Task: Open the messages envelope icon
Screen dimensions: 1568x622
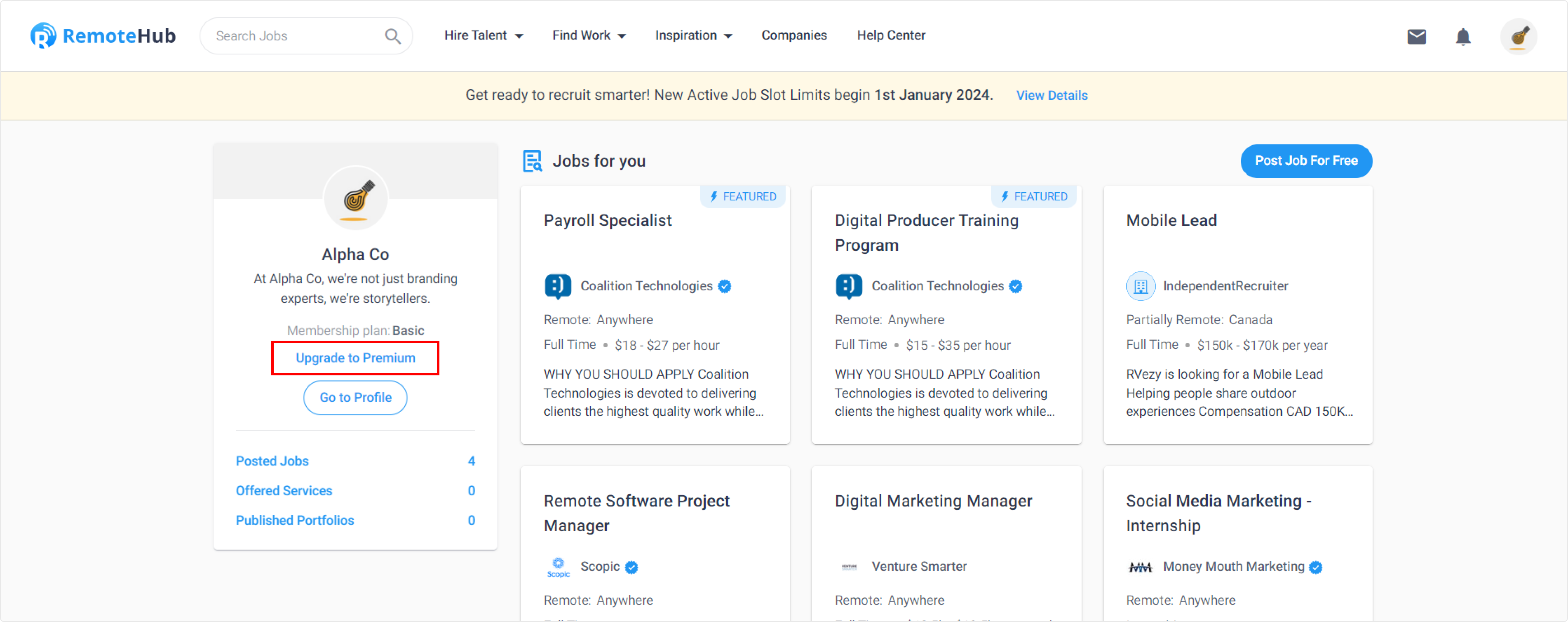Action: pos(1416,37)
